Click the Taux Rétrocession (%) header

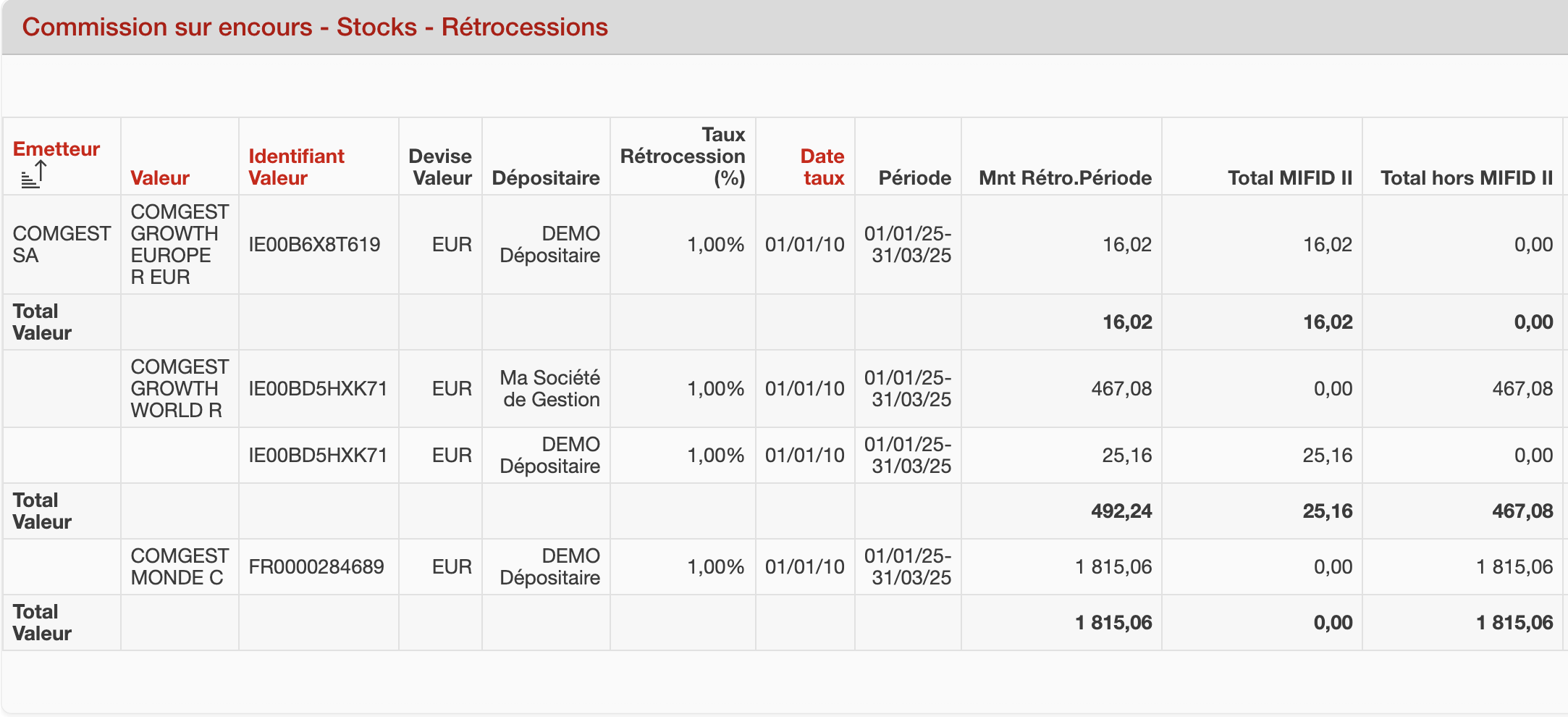(x=683, y=156)
